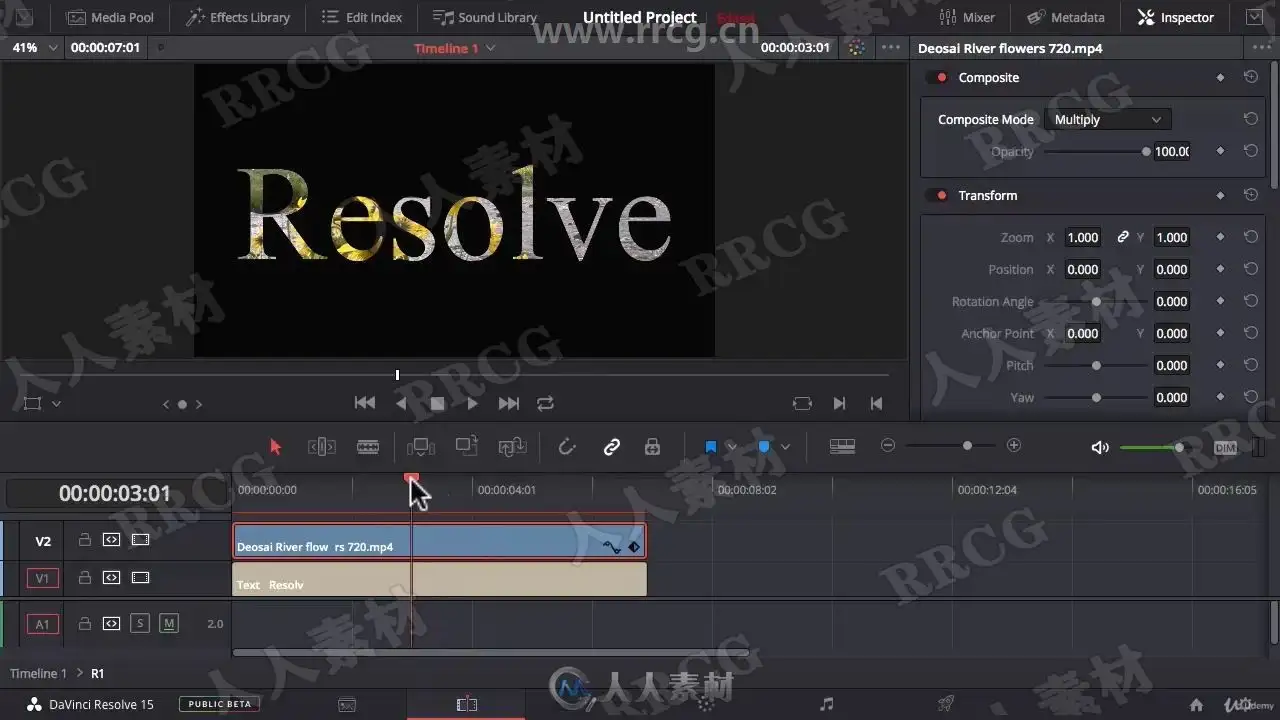Screen dimensions: 1280x720
Task: Toggle the Composite section enable dot
Action: (x=941, y=77)
